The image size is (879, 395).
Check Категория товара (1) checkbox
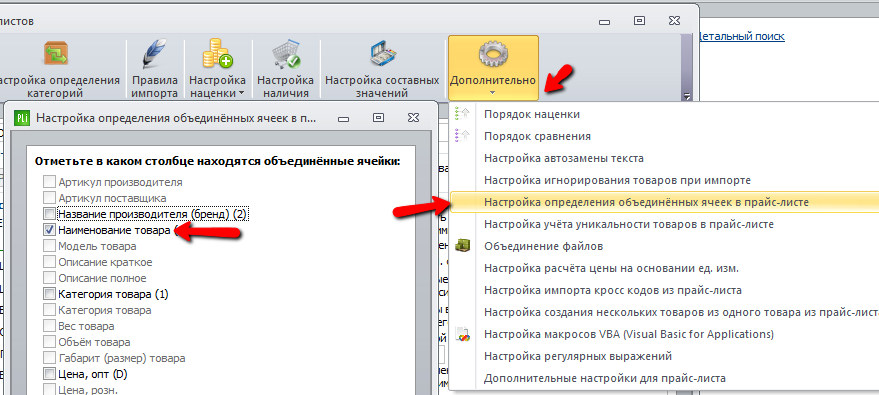click(x=50, y=294)
